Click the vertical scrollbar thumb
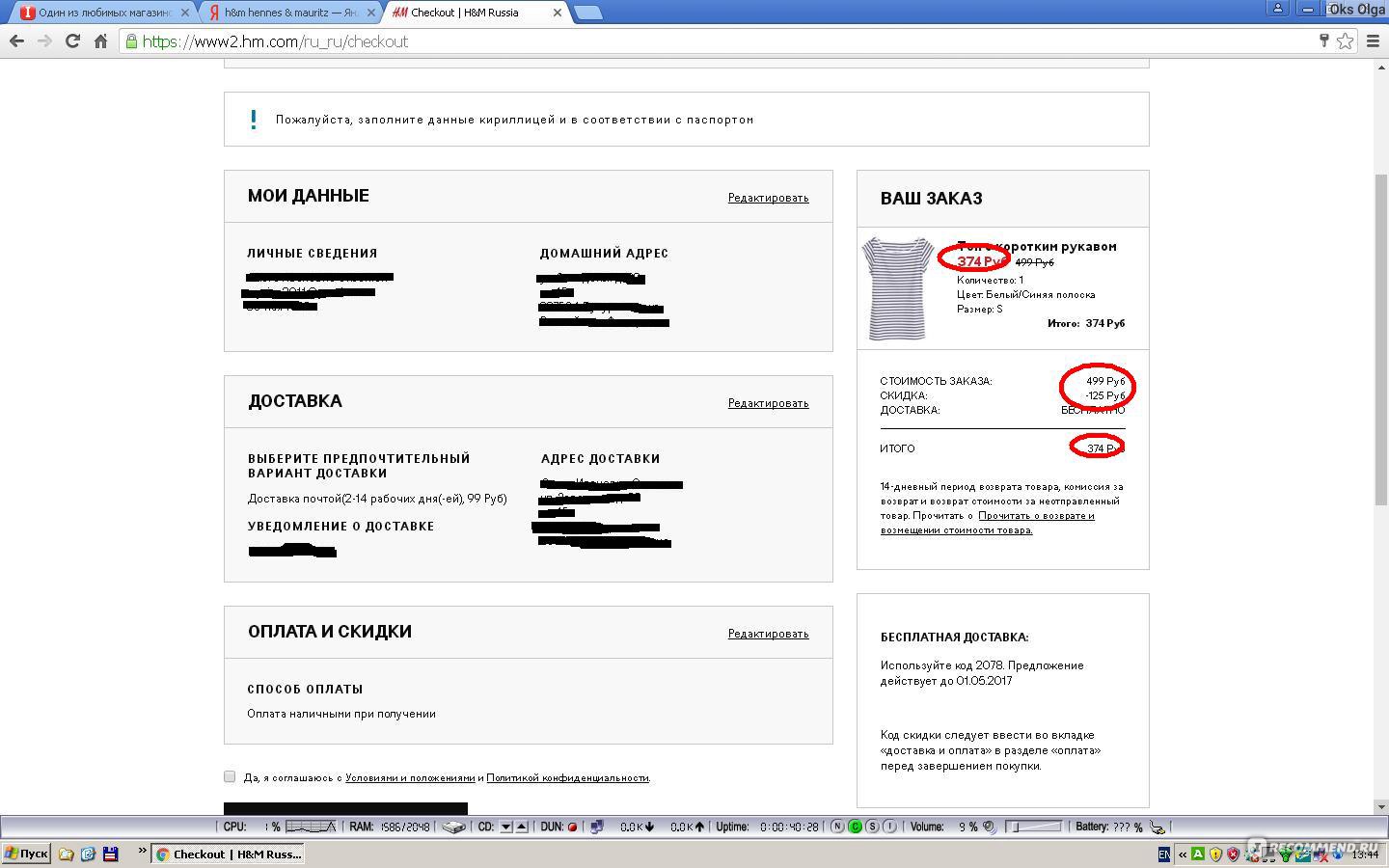The image size is (1389, 868). [1381, 339]
